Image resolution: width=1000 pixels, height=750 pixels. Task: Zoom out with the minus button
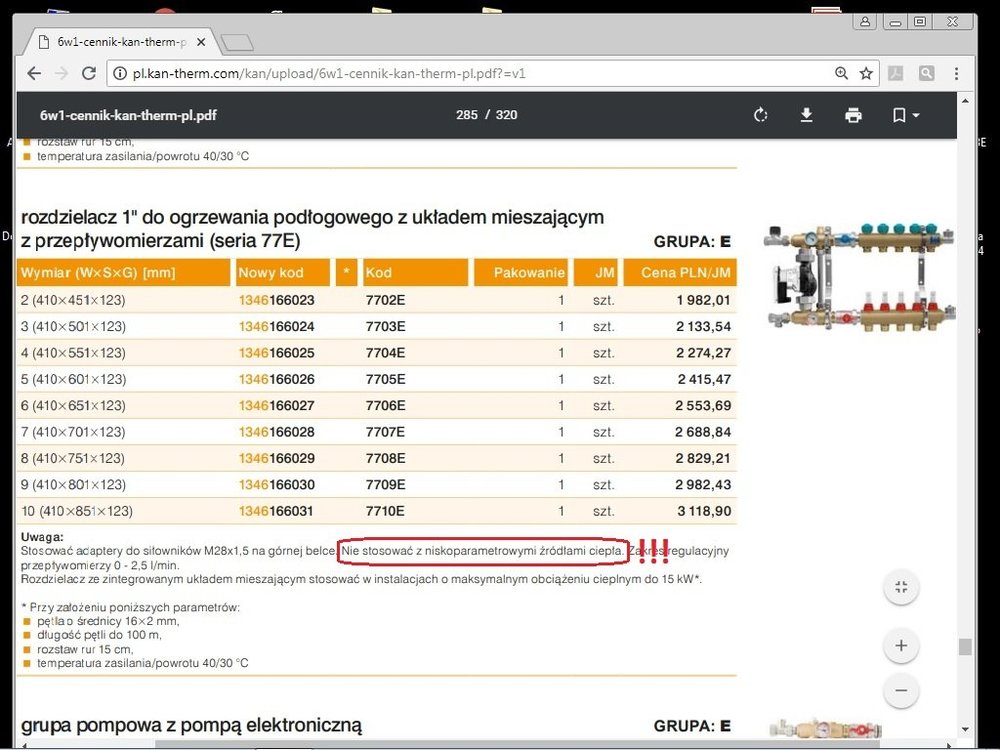[901, 691]
